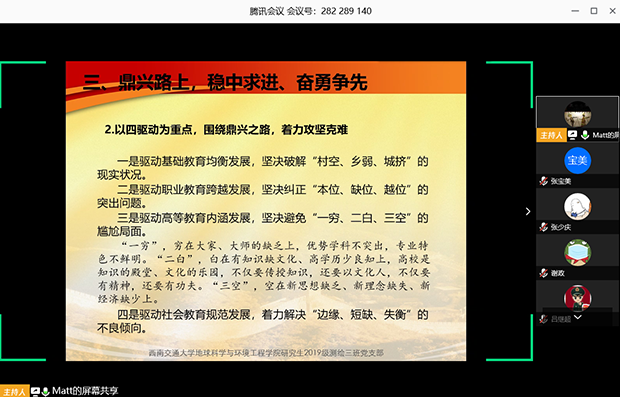Click host's green microphone in participant panel
Image resolution: width=620 pixels, height=397 pixels.
tap(585, 135)
